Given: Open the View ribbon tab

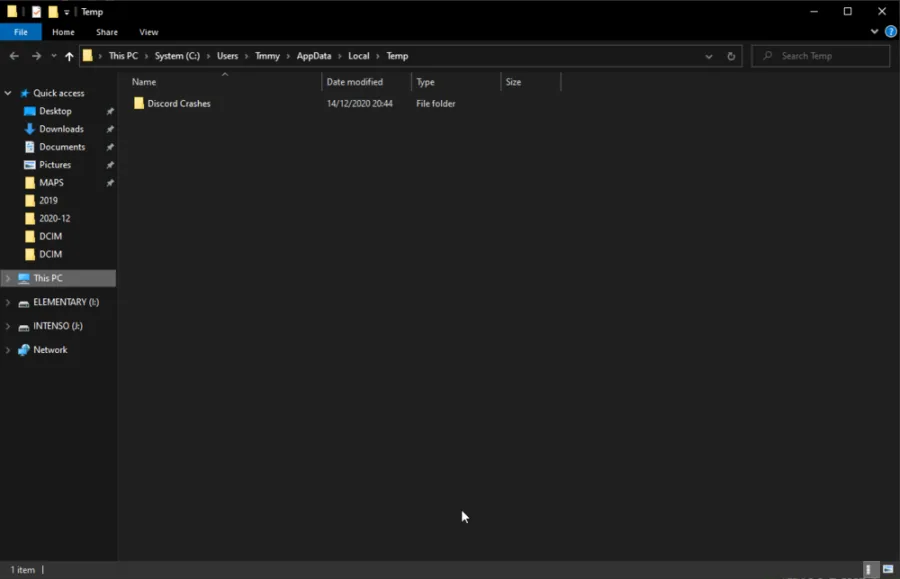Looking at the screenshot, I should coord(149,32).
